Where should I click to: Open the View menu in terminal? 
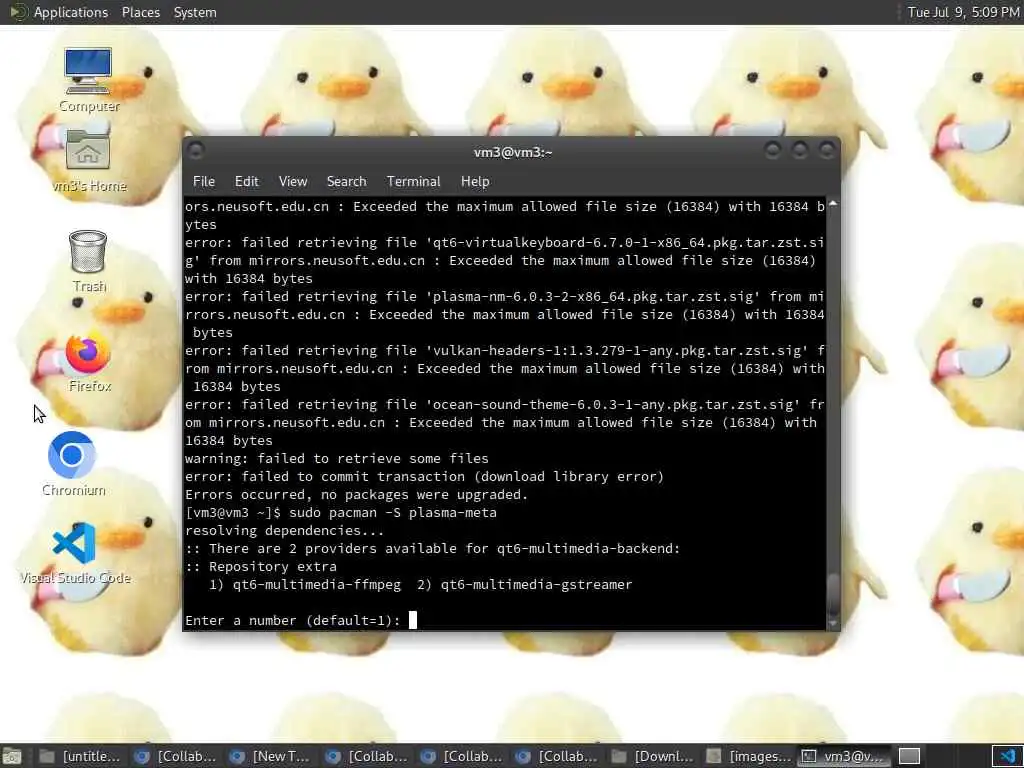click(293, 182)
